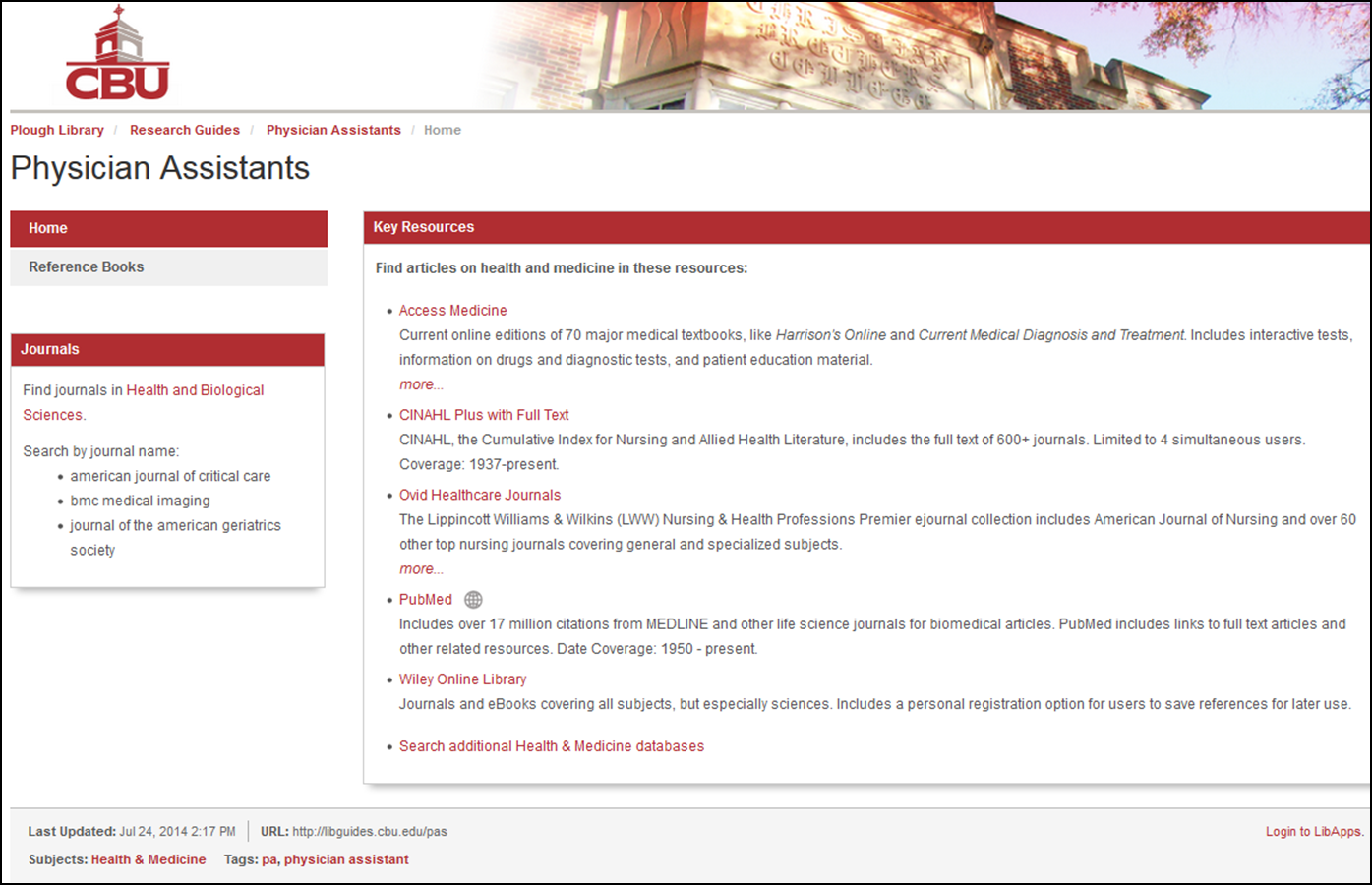This screenshot has width=1372, height=885.
Task: Click the Health & Medicine subject link
Action: point(149,859)
